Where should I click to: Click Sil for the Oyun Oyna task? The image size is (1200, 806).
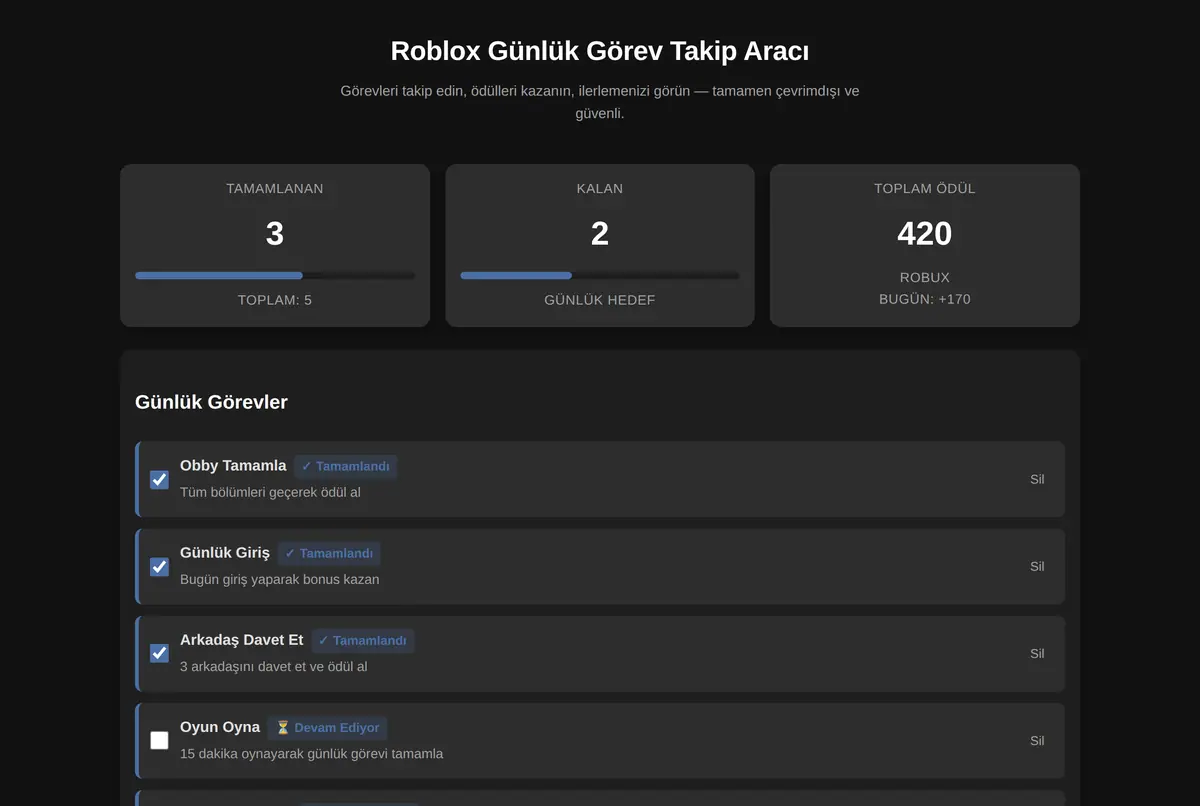[x=1037, y=741]
